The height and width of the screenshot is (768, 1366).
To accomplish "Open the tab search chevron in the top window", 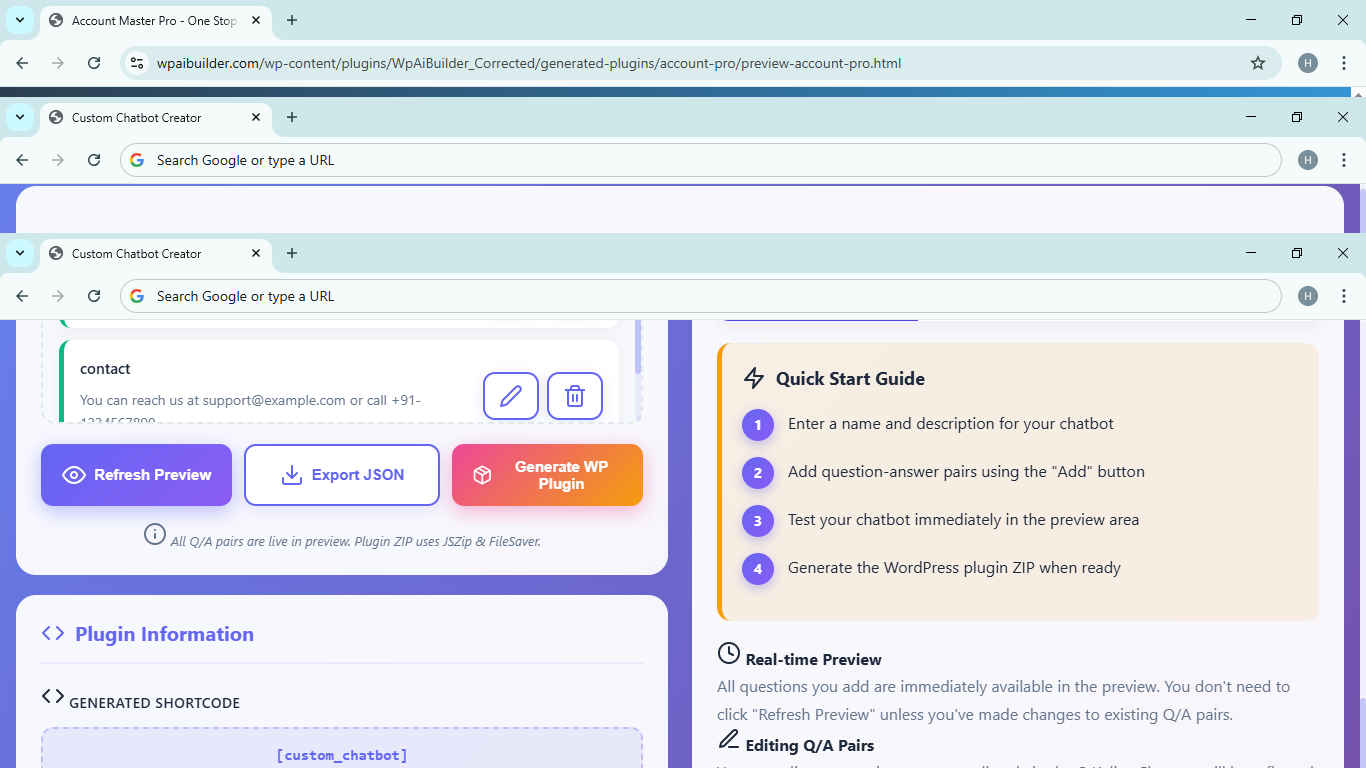I will tap(19, 20).
